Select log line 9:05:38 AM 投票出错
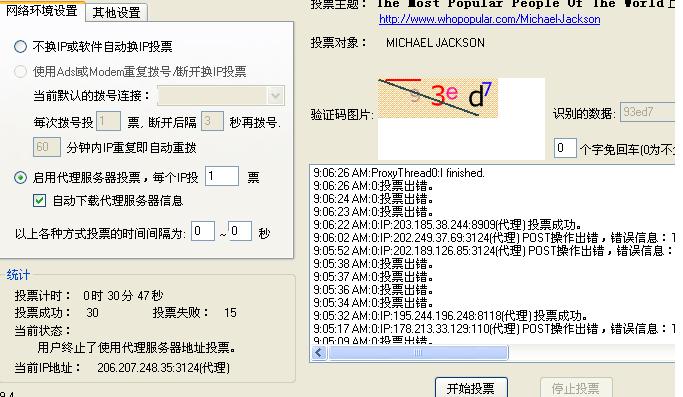The width and height of the screenshot is (683, 397). pos(373,264)
